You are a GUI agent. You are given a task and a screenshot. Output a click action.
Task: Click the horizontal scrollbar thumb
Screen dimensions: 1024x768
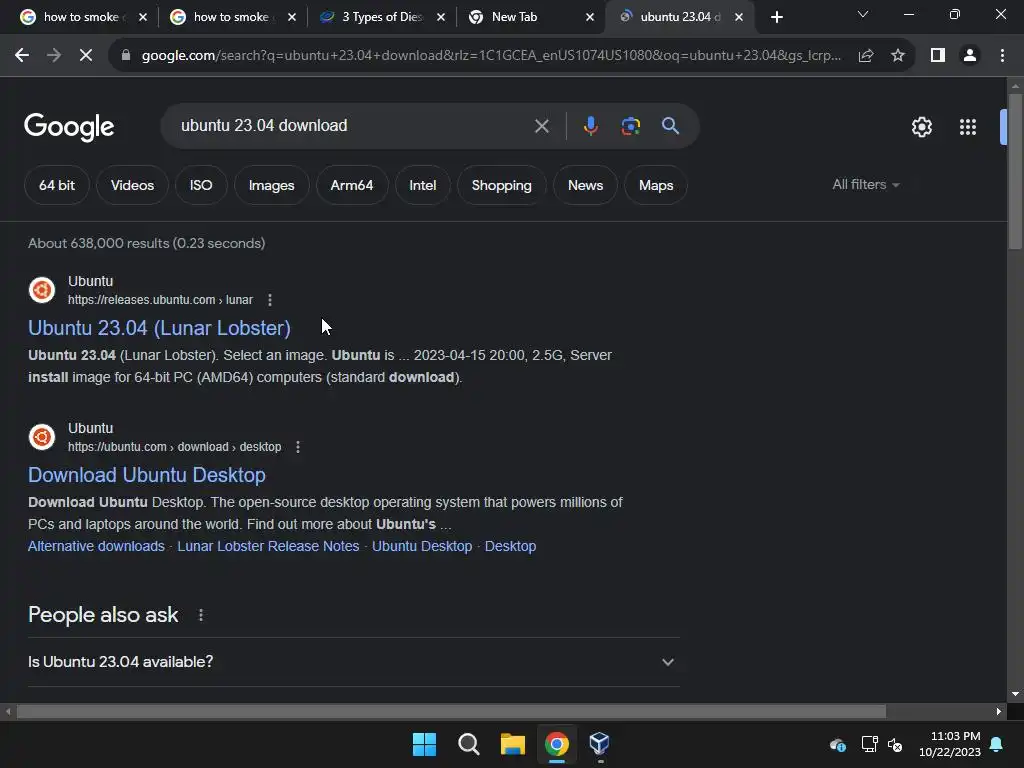451,711
